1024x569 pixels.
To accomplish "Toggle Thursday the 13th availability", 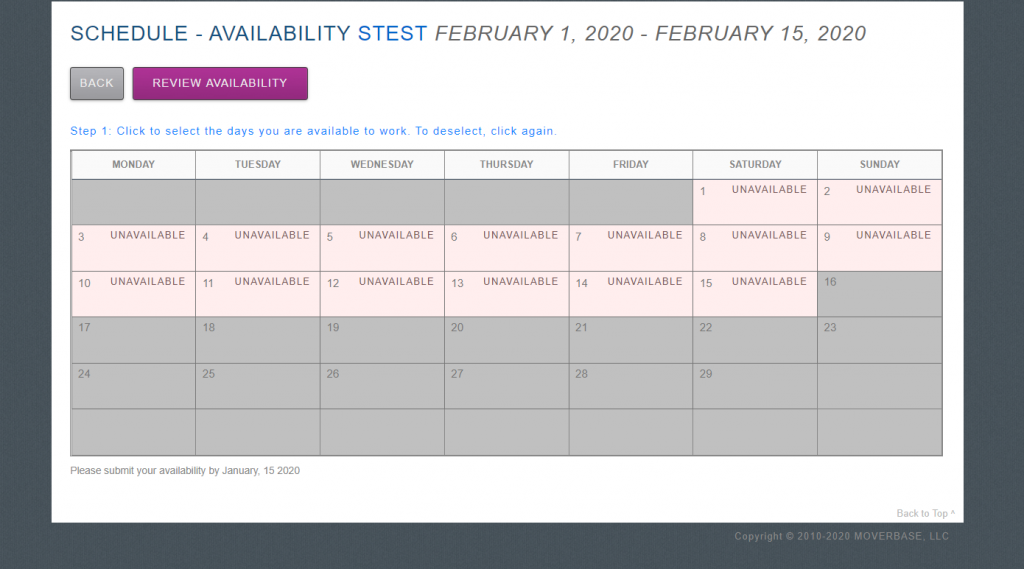I will [506, 294].
